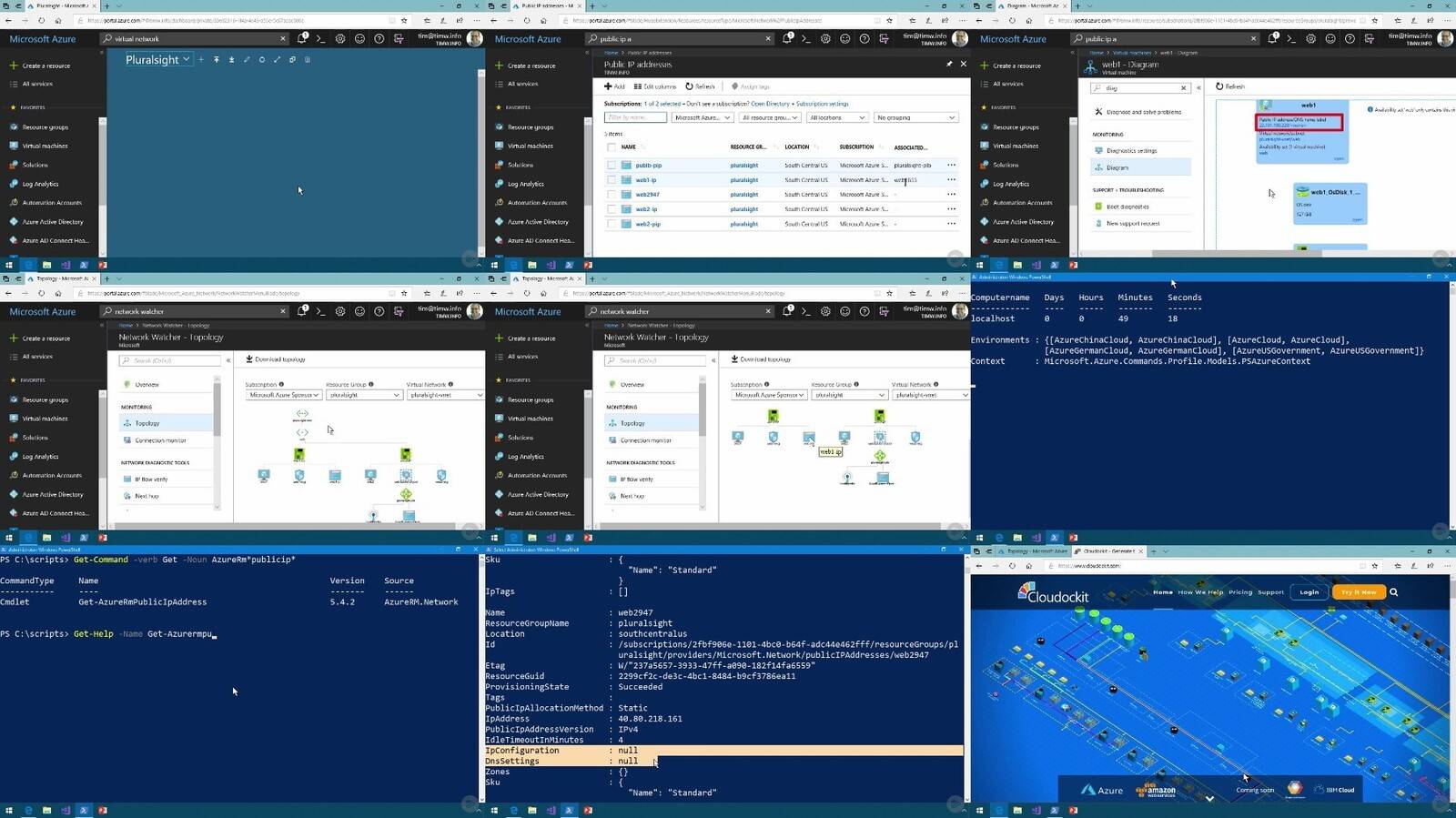Select Amazon Web Services logo on Cloudockit page
This screenshot has width=1456, height=818.
(x=1156, y=790)
